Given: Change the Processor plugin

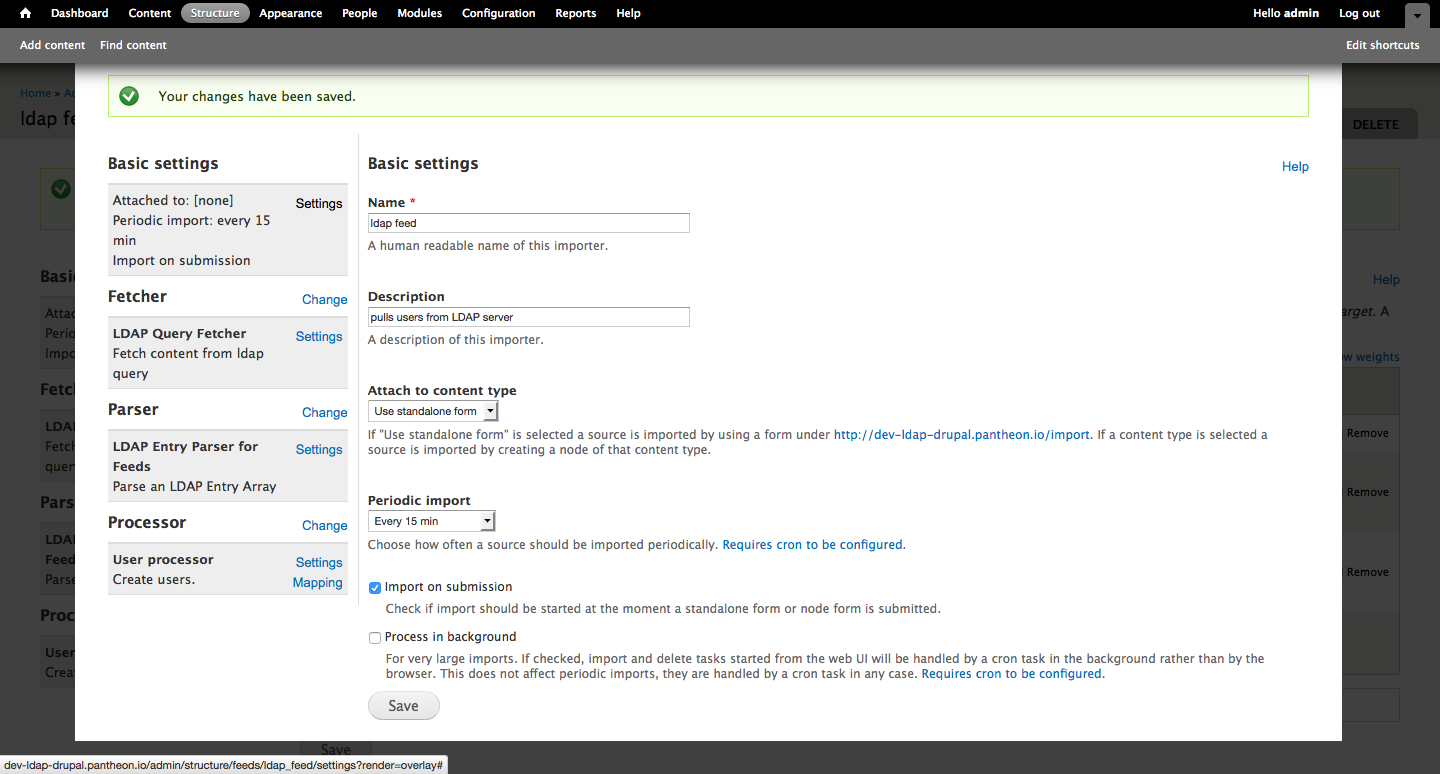Looking at the screenshot, I should [x=325, y=525].
